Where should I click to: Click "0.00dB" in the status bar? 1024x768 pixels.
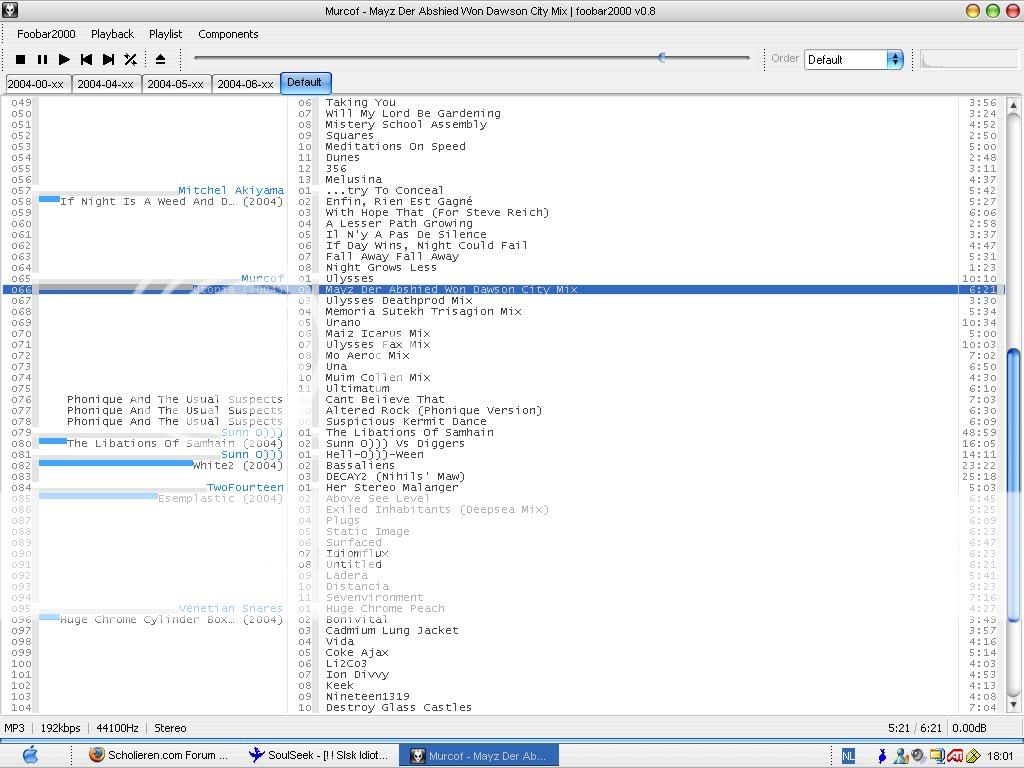pyautogui.click(x=969, y=728)
